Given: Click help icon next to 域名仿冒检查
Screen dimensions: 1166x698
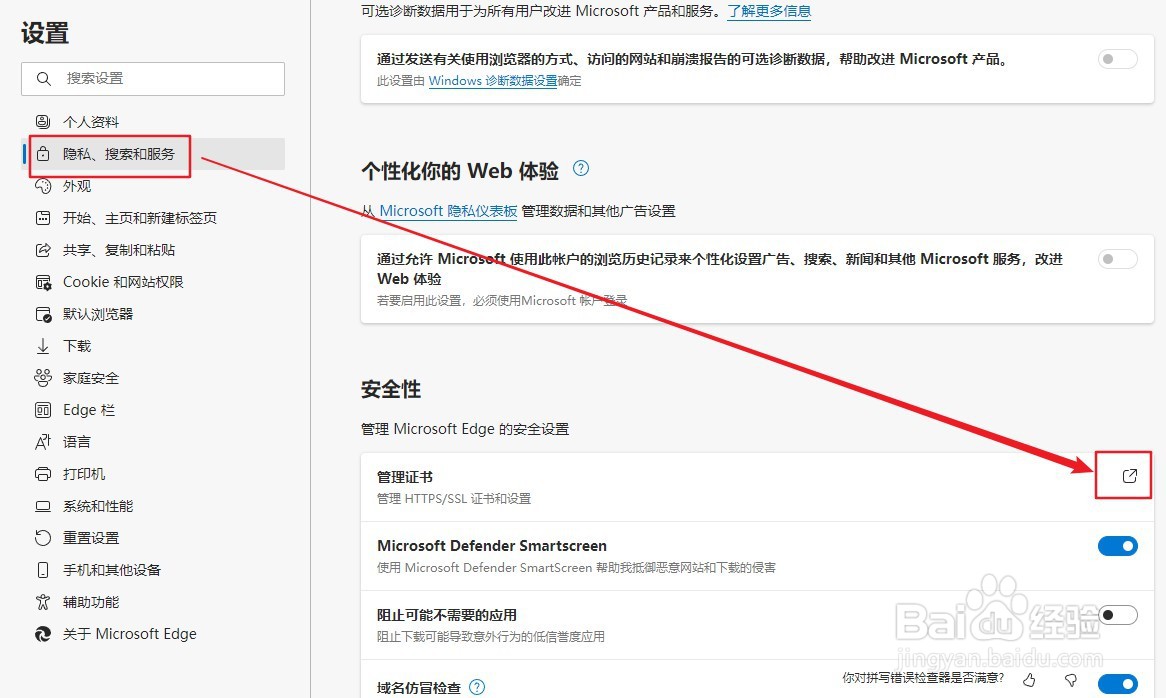Looking at the screenshot, I should coord(477,688).
